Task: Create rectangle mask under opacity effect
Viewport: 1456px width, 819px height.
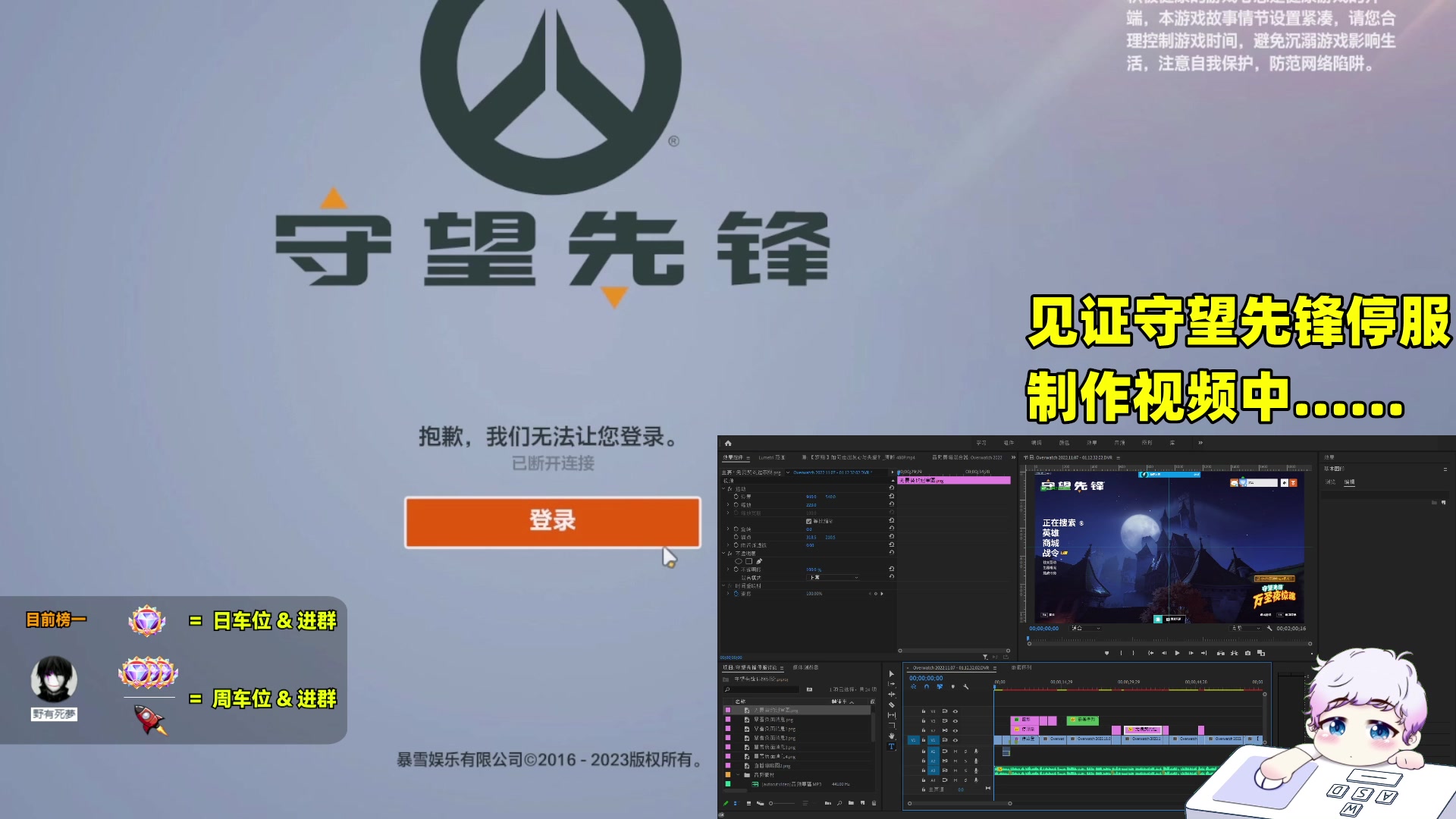Action: [x=748, y=561]
